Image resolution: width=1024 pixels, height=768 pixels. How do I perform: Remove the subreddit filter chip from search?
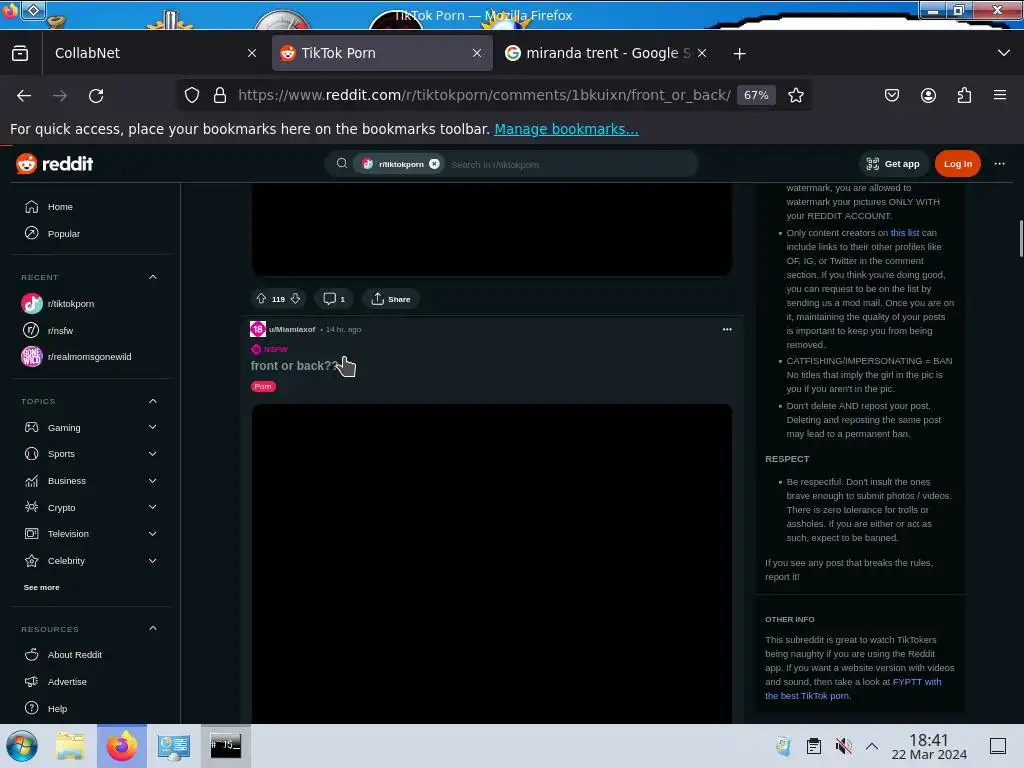(434, 164)
